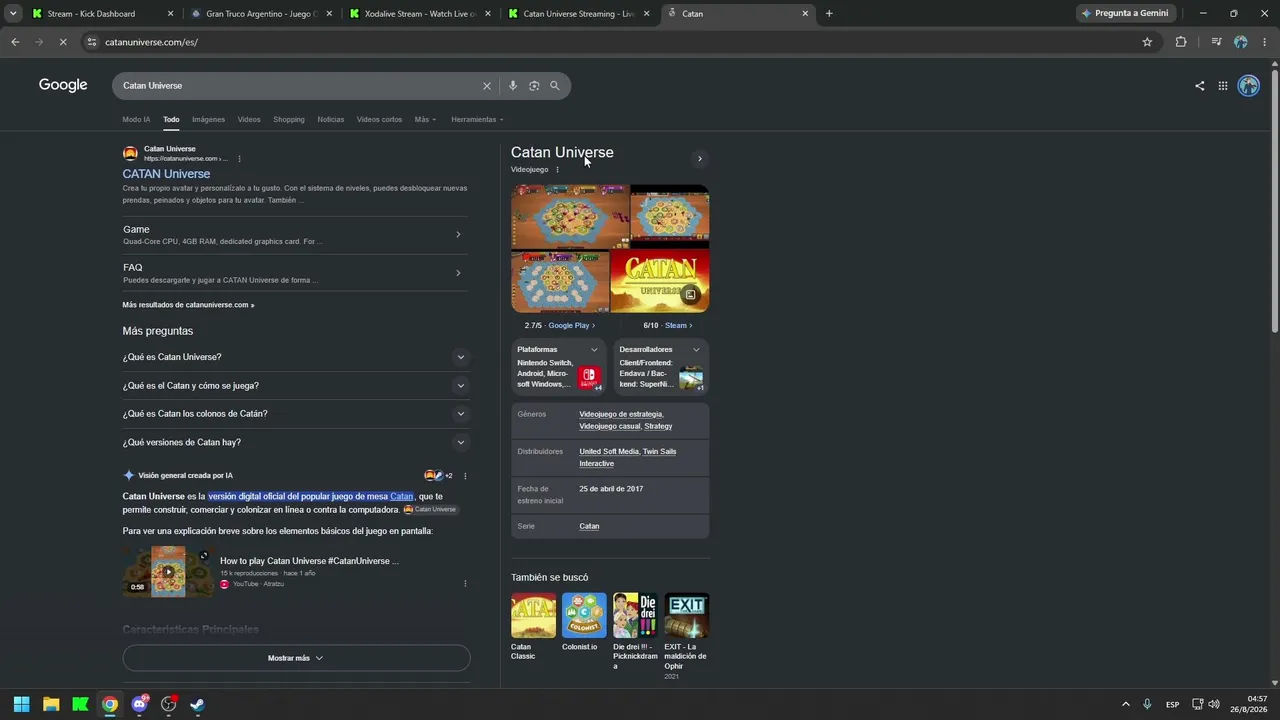Open Discord from the taskbar
Screen dimensions: 1280x720
click(x=139, y=704)
